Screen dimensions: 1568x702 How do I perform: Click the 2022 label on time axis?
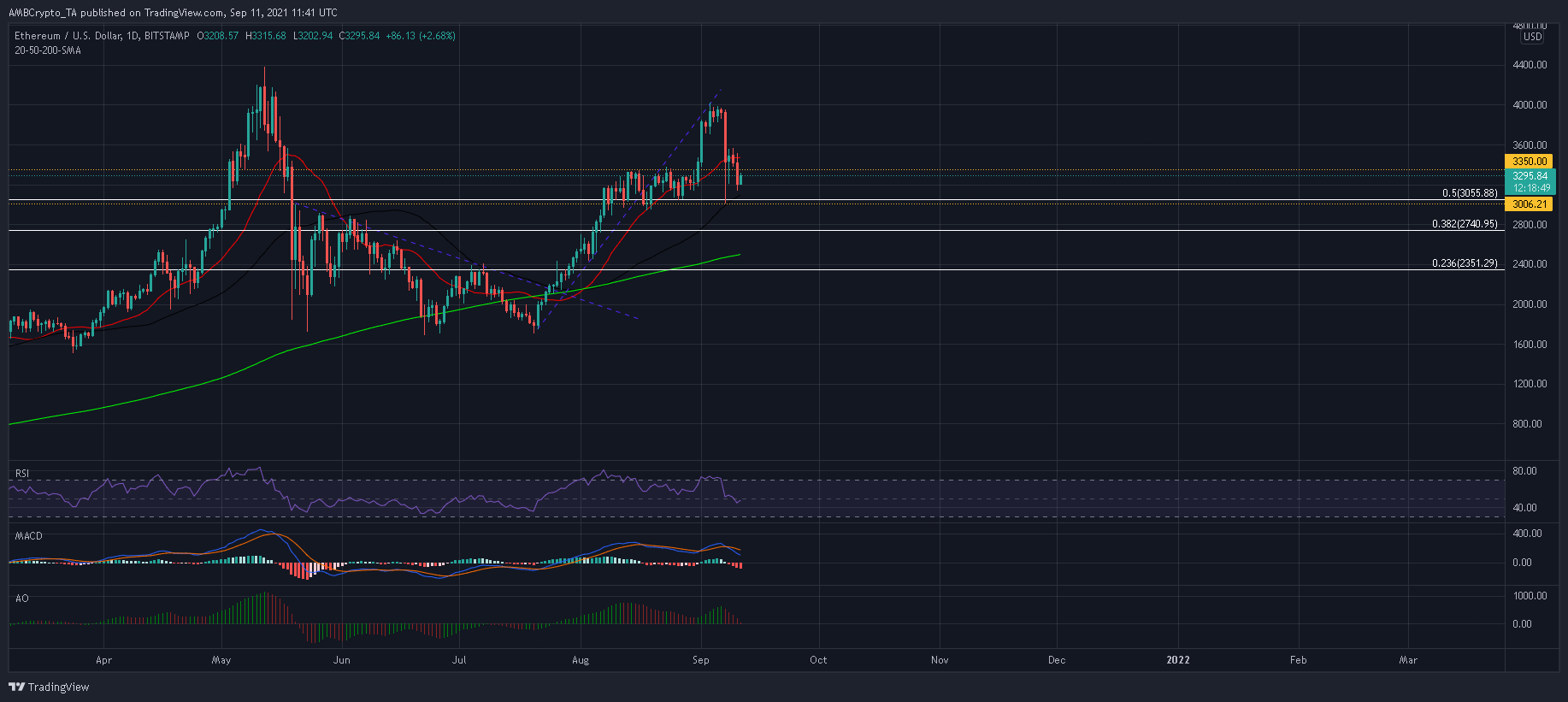1178,660
